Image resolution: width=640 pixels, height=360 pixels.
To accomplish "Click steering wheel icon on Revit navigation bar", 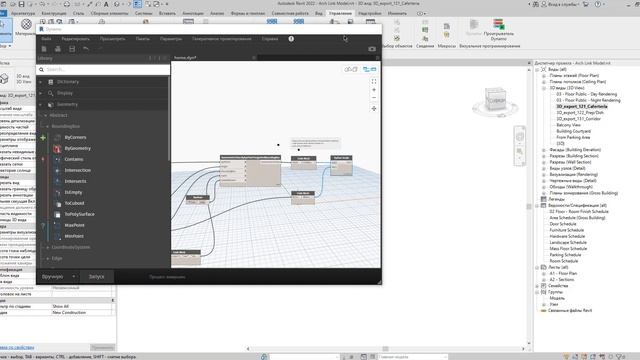I will (x=520, y=137).
